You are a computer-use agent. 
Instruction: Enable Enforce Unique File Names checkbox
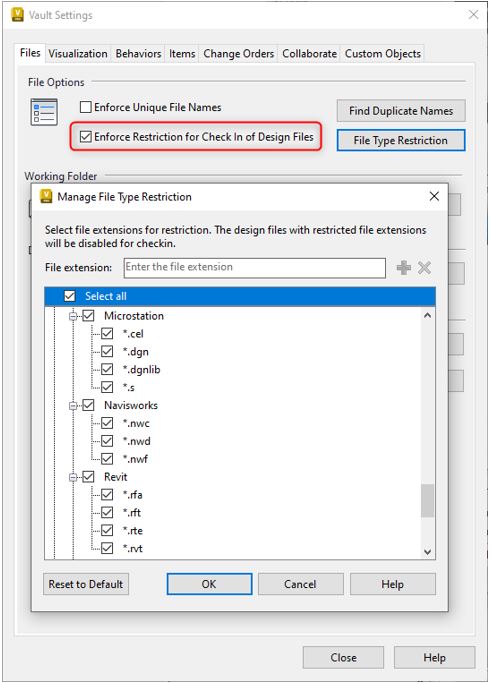(86, 107)
